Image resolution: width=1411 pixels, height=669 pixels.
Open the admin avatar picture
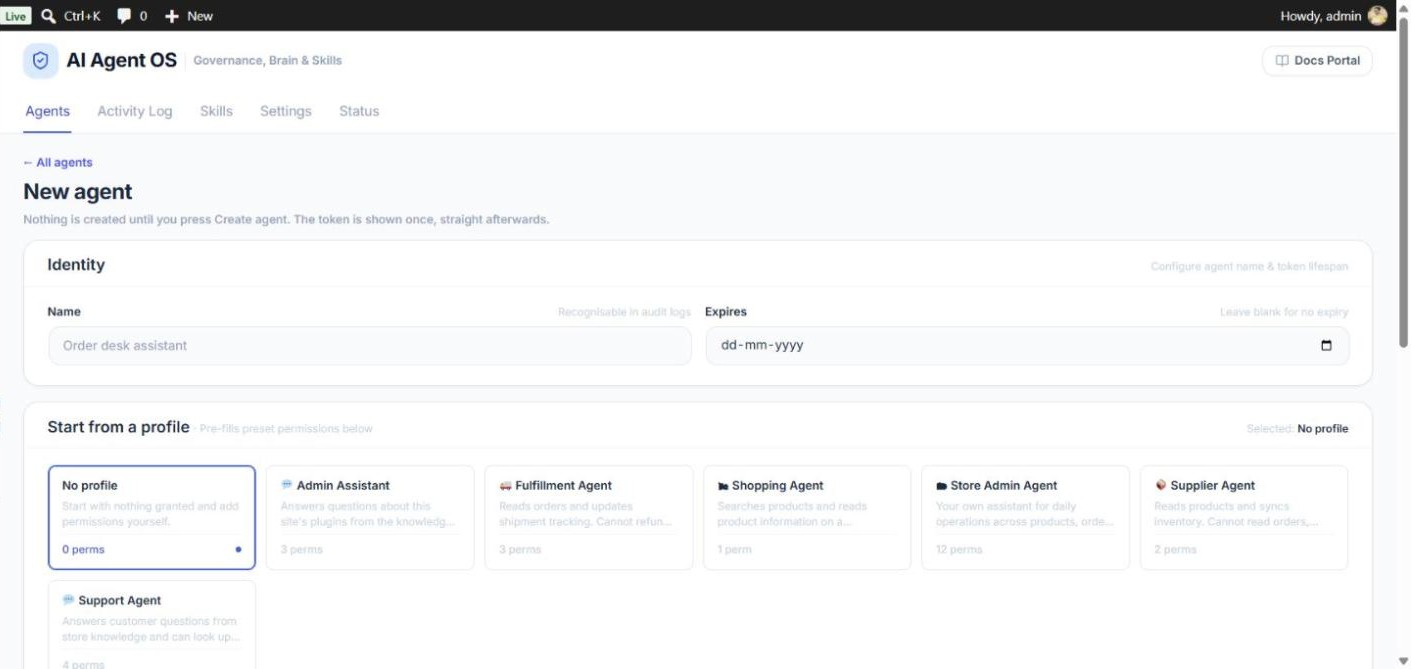click(1377, 15)
